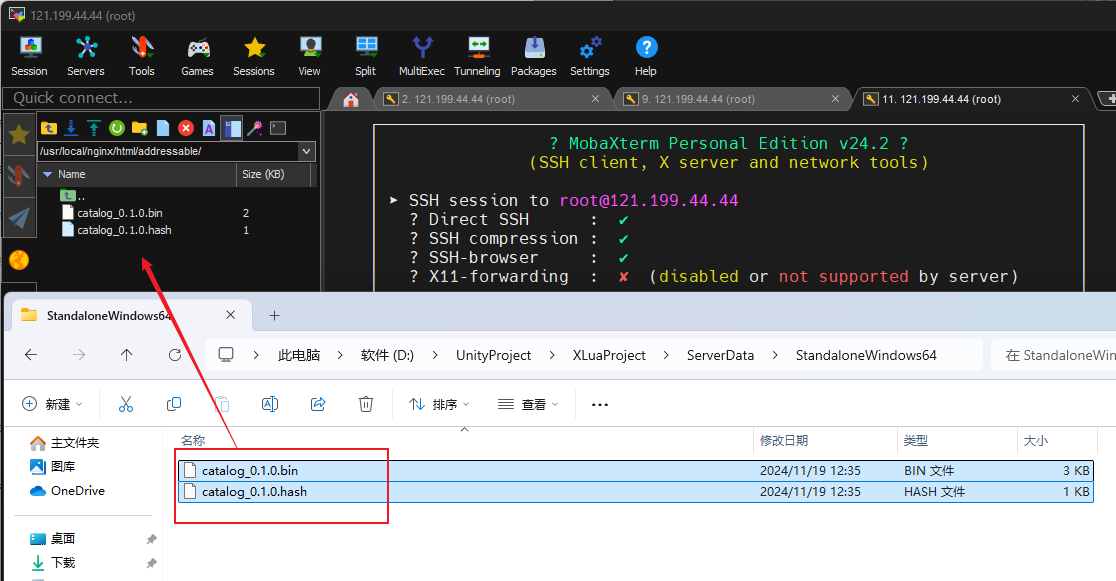Navigate to XLuaProject in breadcrumb
This screenshot has height=581, width=1116.
(x=609, y=355)
